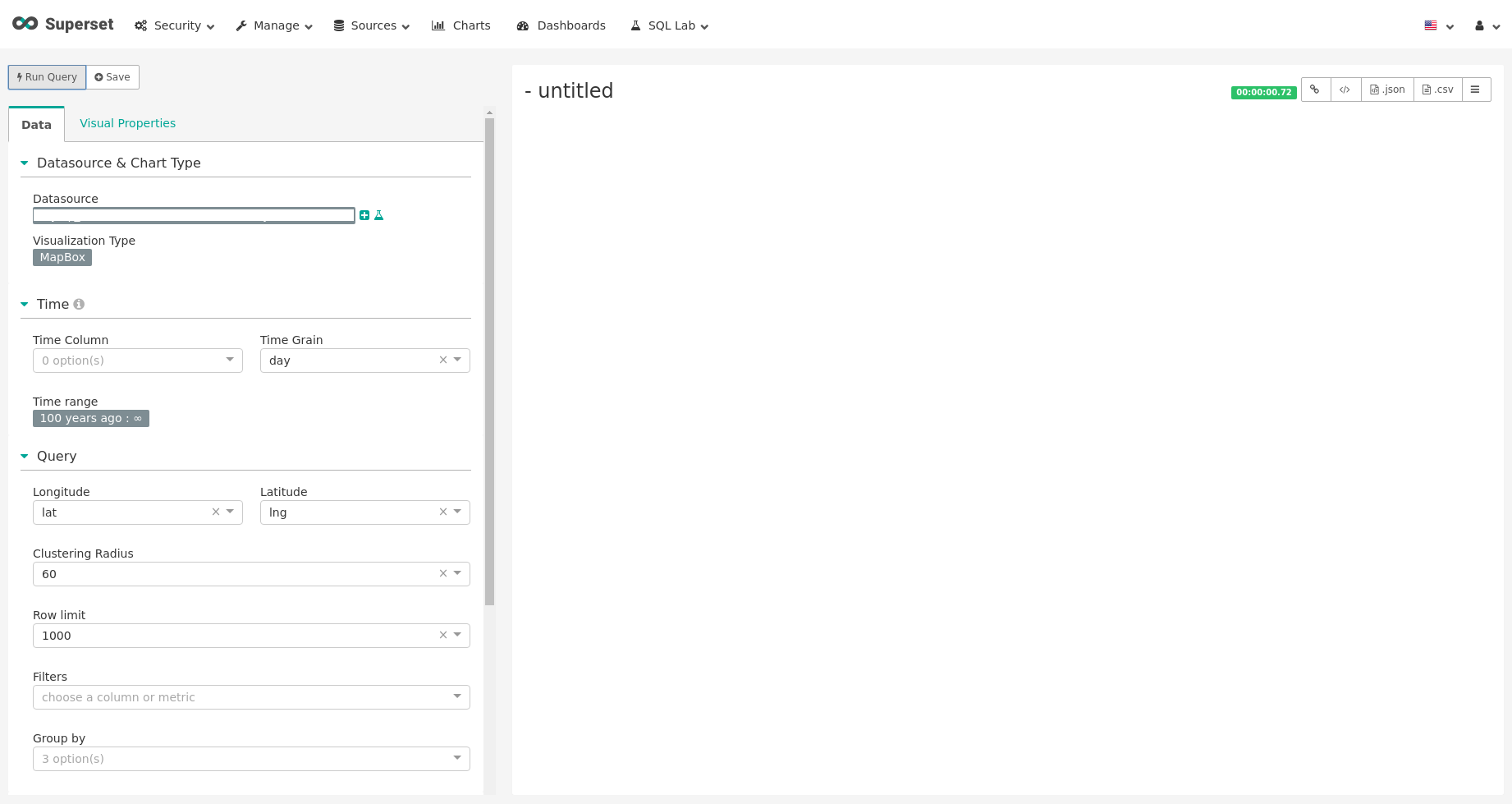Copy the chart permalink with the link icon
The width and height of the screenshot is (1512, 804).
pos(1315,89)
